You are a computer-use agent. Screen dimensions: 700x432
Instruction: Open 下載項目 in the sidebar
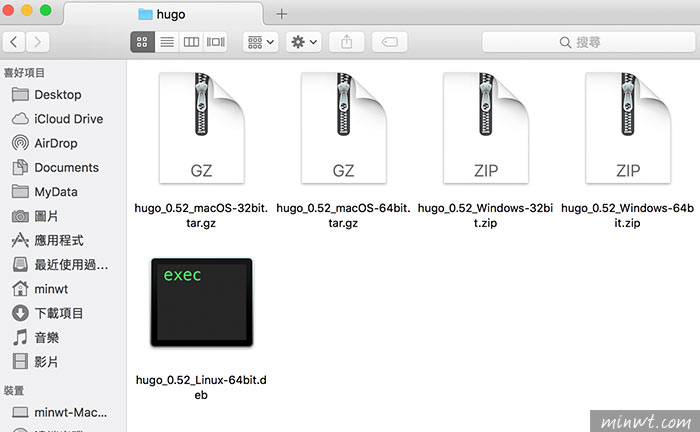coord(47,313)
